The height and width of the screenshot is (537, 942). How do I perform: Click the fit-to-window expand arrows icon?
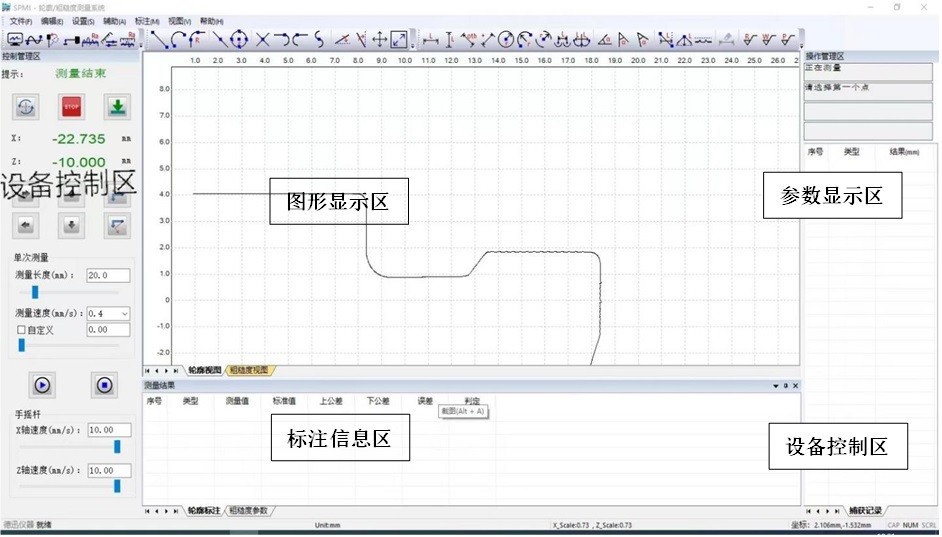pos(399,40)
